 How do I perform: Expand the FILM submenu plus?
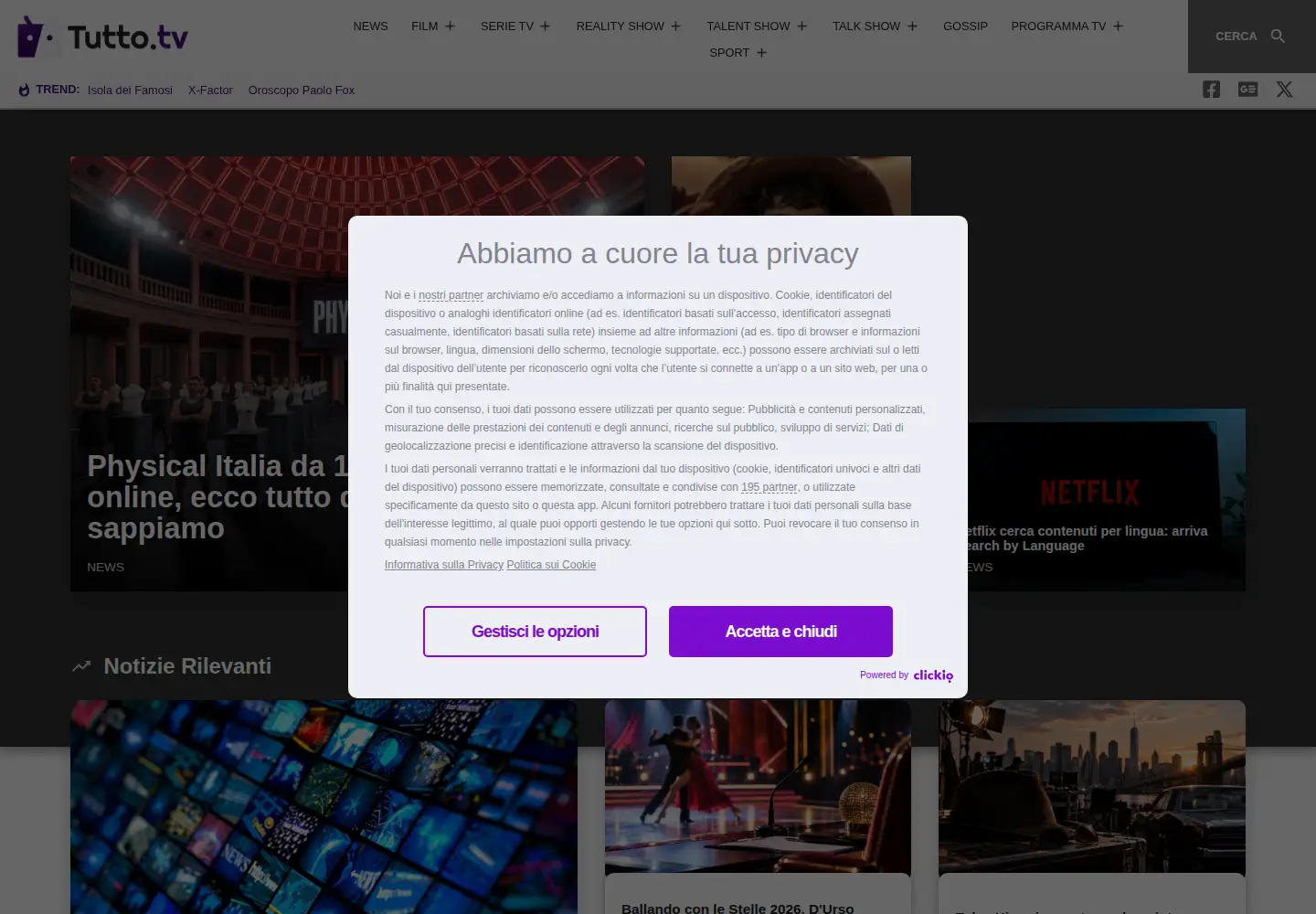[450, 27]
